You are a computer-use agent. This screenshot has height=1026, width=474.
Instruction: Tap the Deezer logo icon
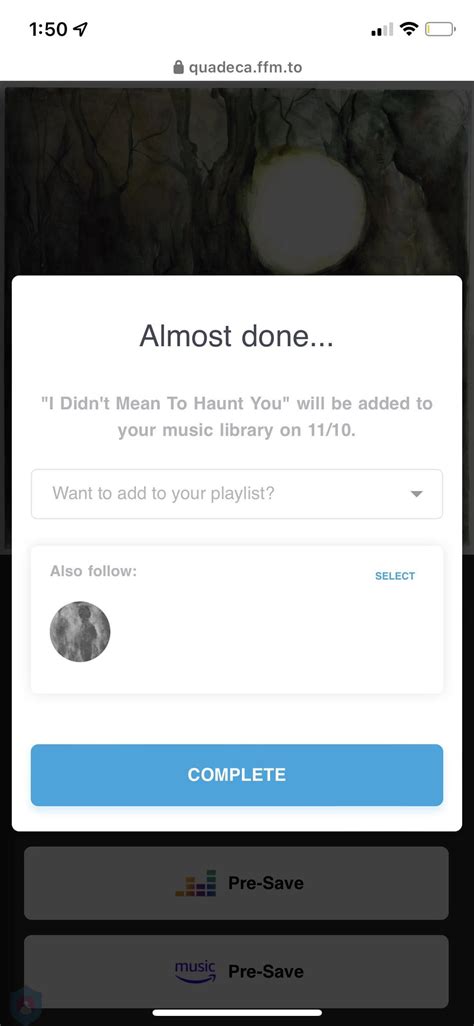pos(195,883)
